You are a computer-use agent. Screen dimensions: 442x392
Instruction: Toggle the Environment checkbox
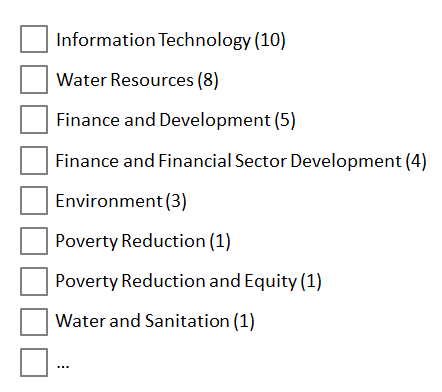pyautogui.click(x=34, y=200)
